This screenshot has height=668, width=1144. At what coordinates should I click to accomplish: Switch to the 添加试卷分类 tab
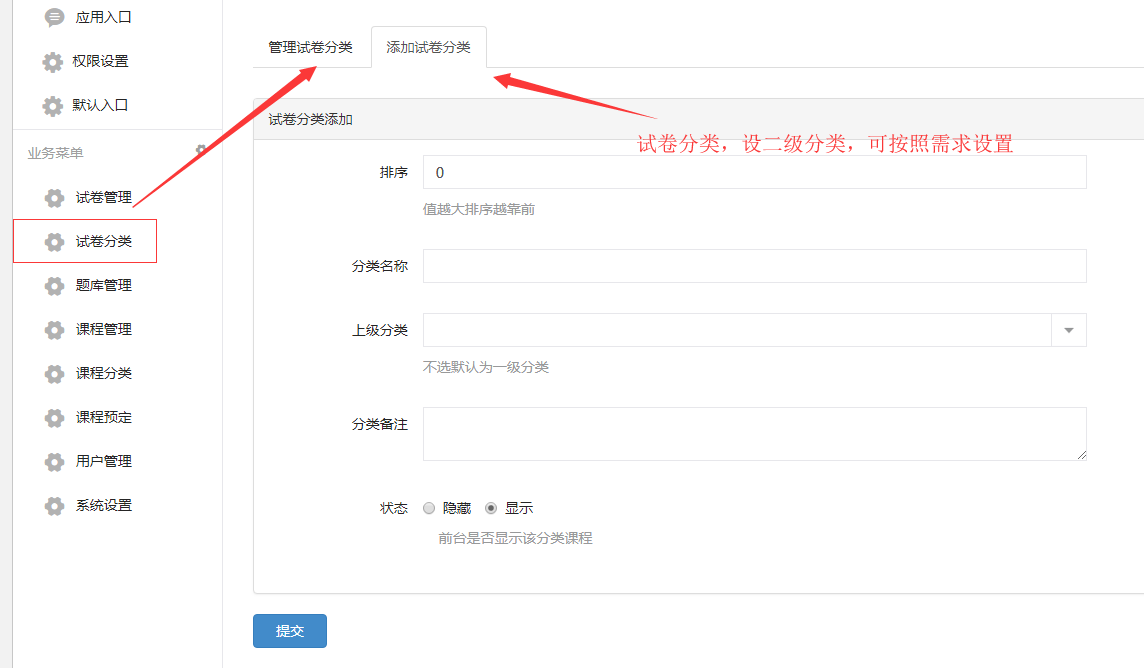(429, 47)
